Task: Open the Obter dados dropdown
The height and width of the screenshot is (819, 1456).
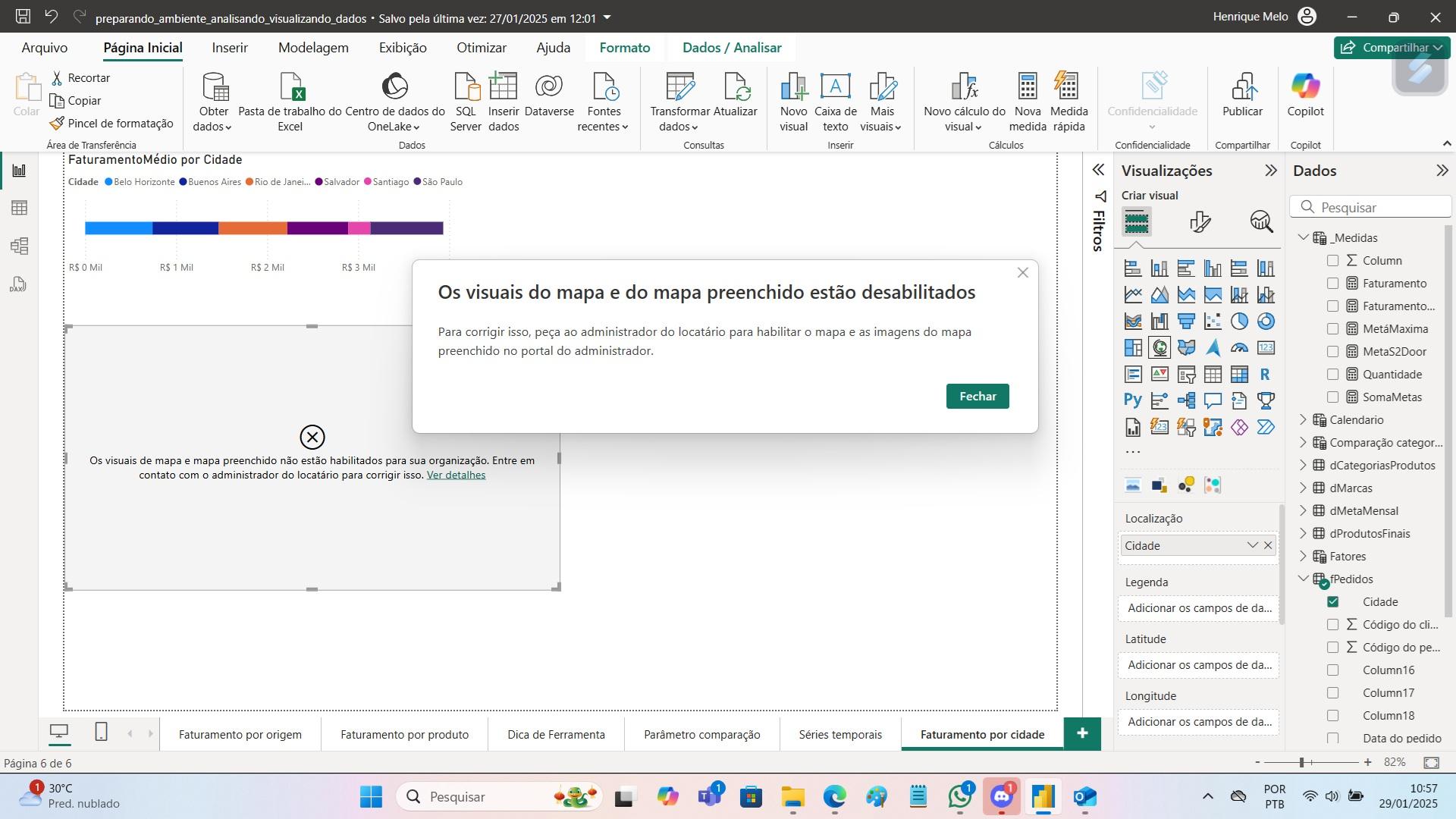Action: [213, 102]
